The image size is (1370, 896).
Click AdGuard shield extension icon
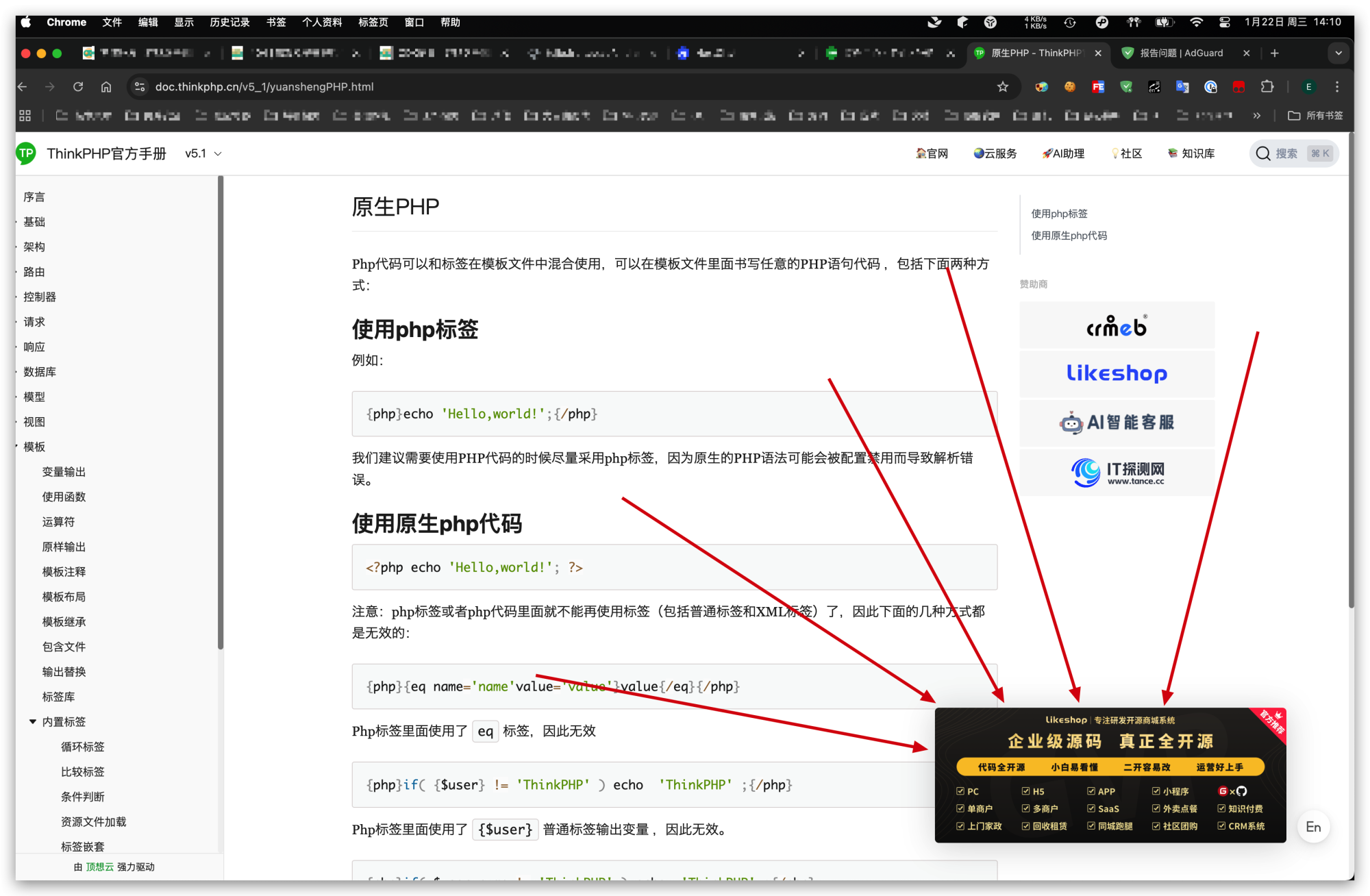point(1126,87)
